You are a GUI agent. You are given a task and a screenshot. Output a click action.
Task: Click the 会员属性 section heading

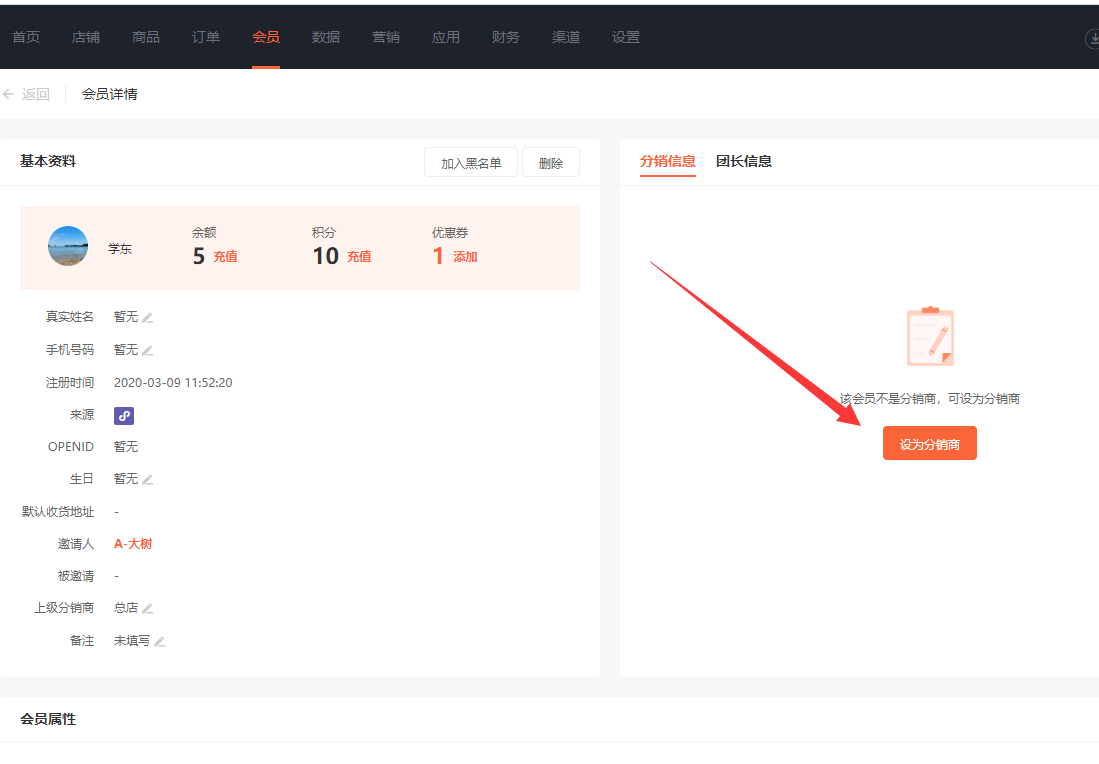[48, 719]
